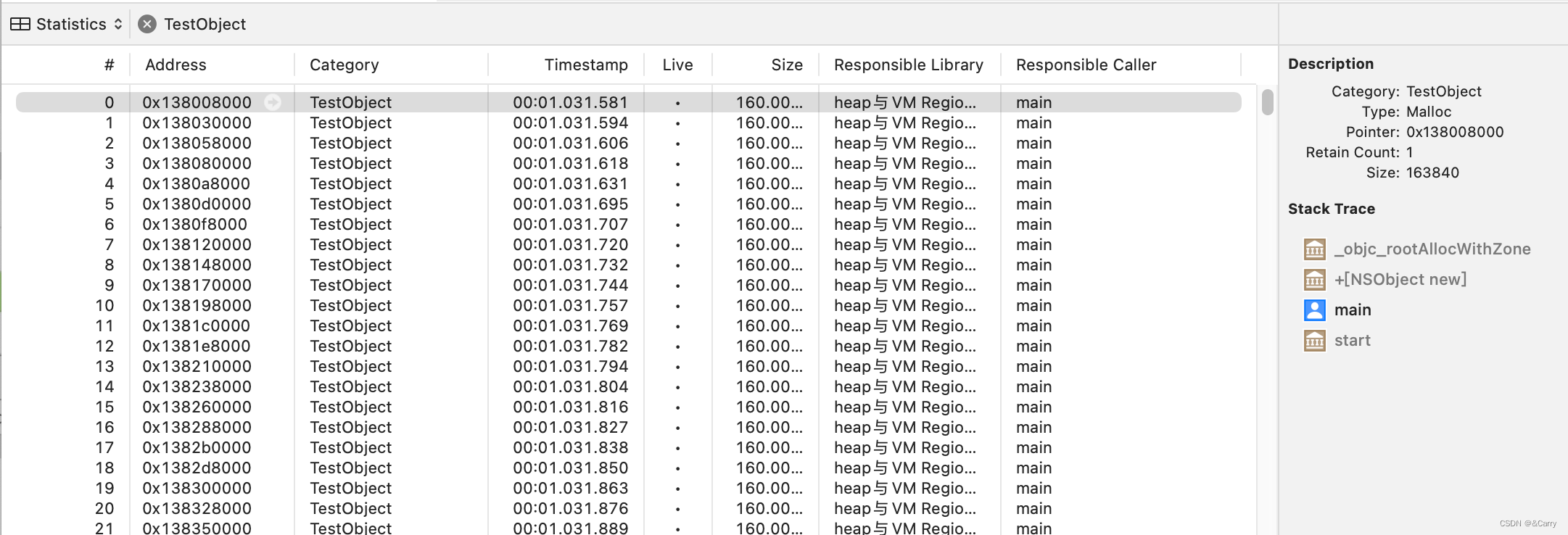Click timestamp 00:01.031.732
The height and width of the screenshot is (535, 1568).
coord(570,265)
